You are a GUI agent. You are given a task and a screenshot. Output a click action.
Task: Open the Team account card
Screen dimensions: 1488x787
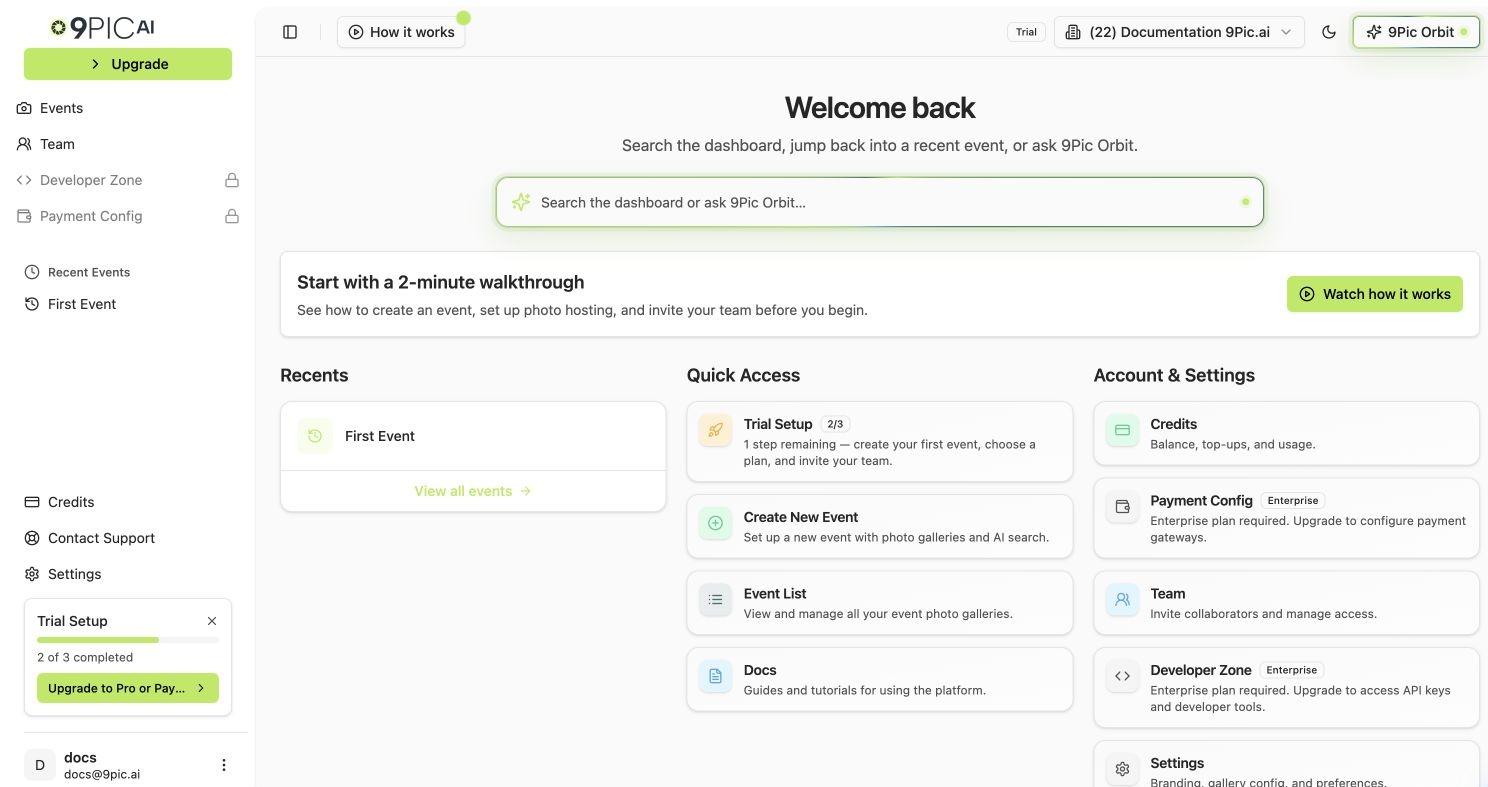(x=1286, y=603)
